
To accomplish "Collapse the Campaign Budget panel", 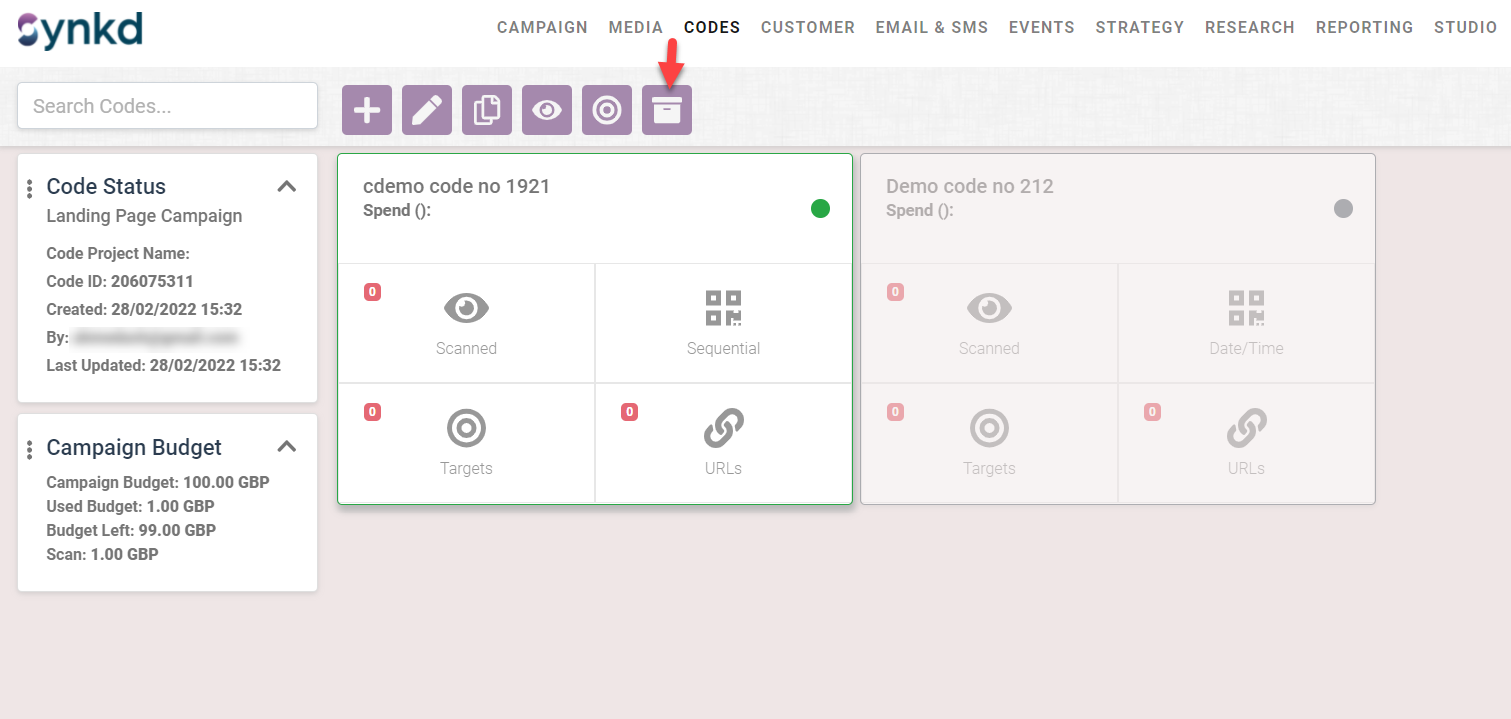I will (x=287, y=447).
